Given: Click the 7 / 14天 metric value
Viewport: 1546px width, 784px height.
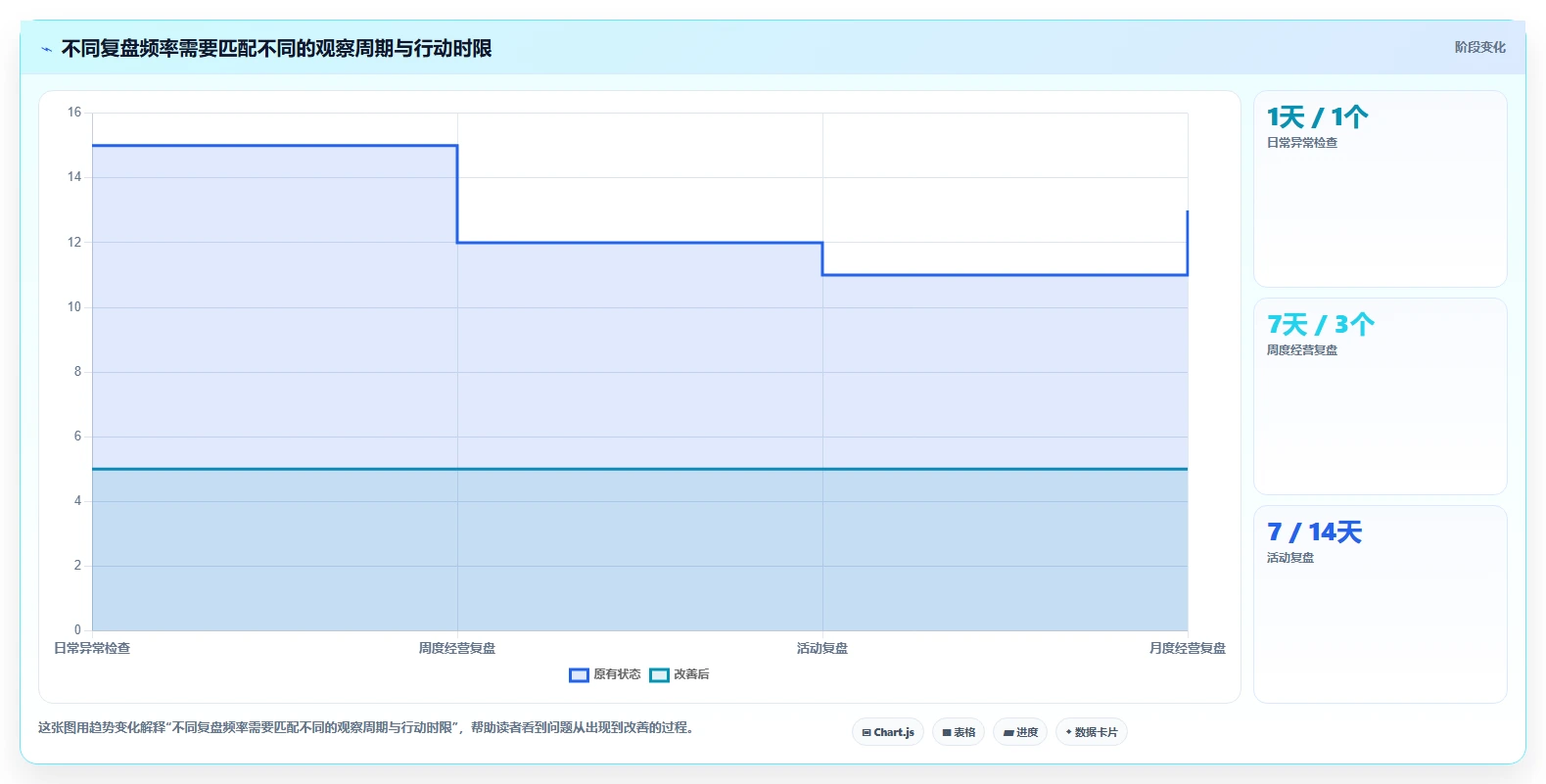Looking at the screenshot, I should pyautogui.click(x=1314, y=532).
